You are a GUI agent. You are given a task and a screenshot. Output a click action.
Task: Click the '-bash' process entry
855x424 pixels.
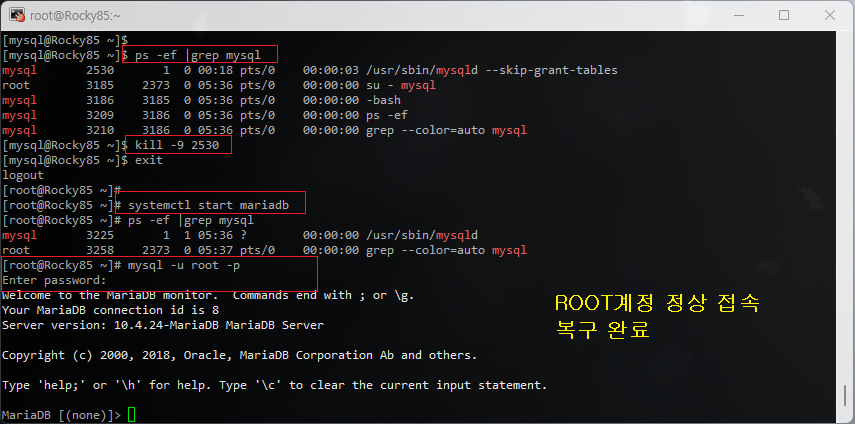tap(384, 100)
